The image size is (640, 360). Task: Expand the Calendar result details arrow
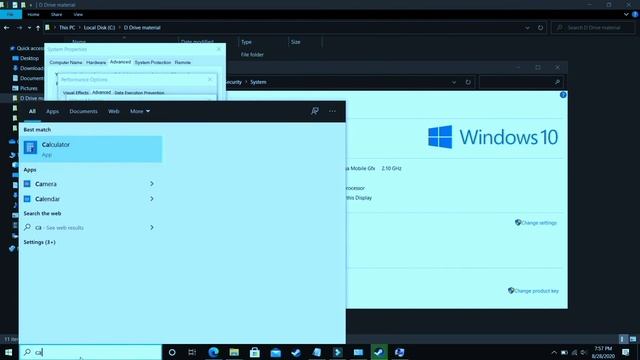pos(152,199)
